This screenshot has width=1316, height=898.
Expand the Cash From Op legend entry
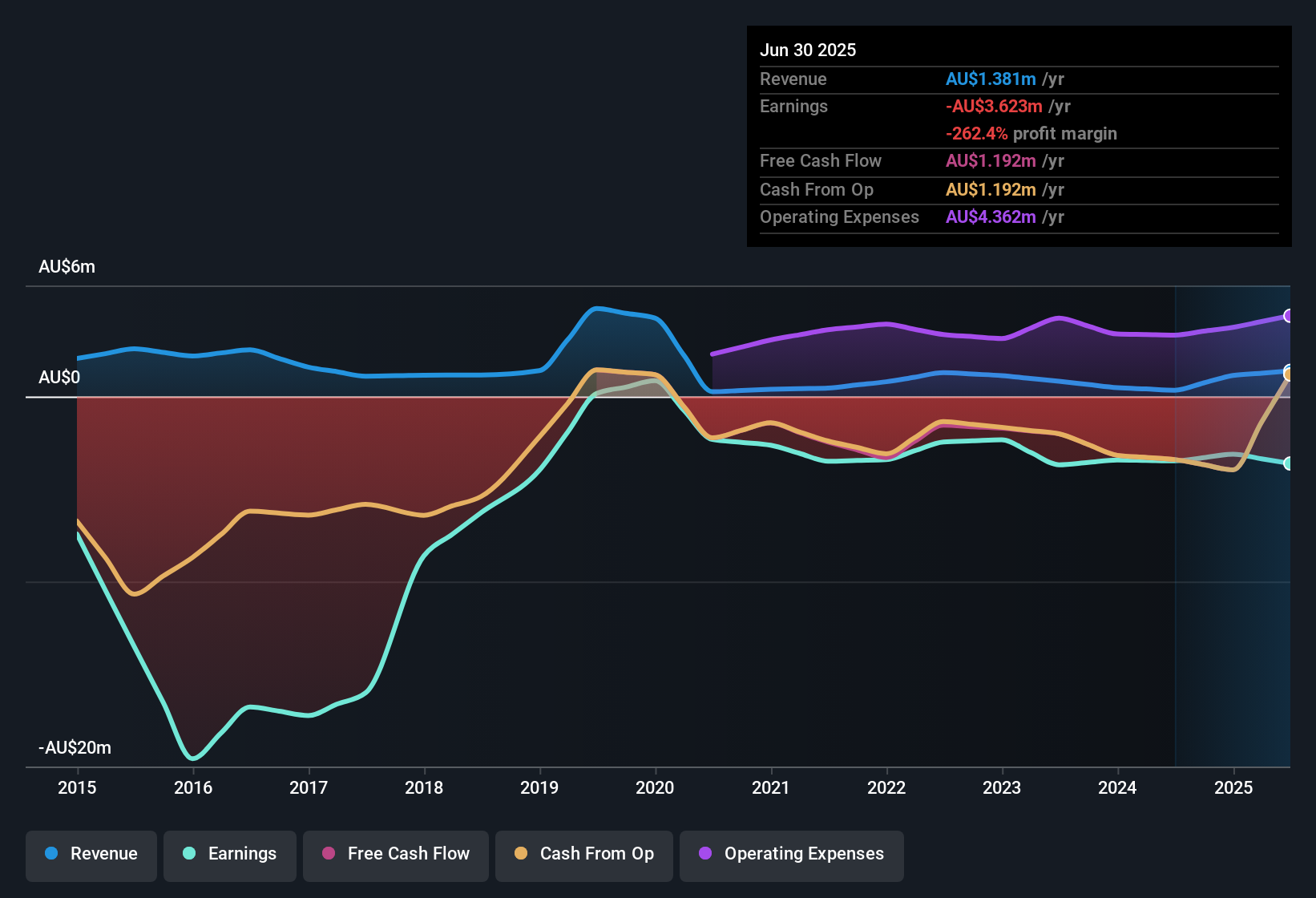tap(583, 854)
